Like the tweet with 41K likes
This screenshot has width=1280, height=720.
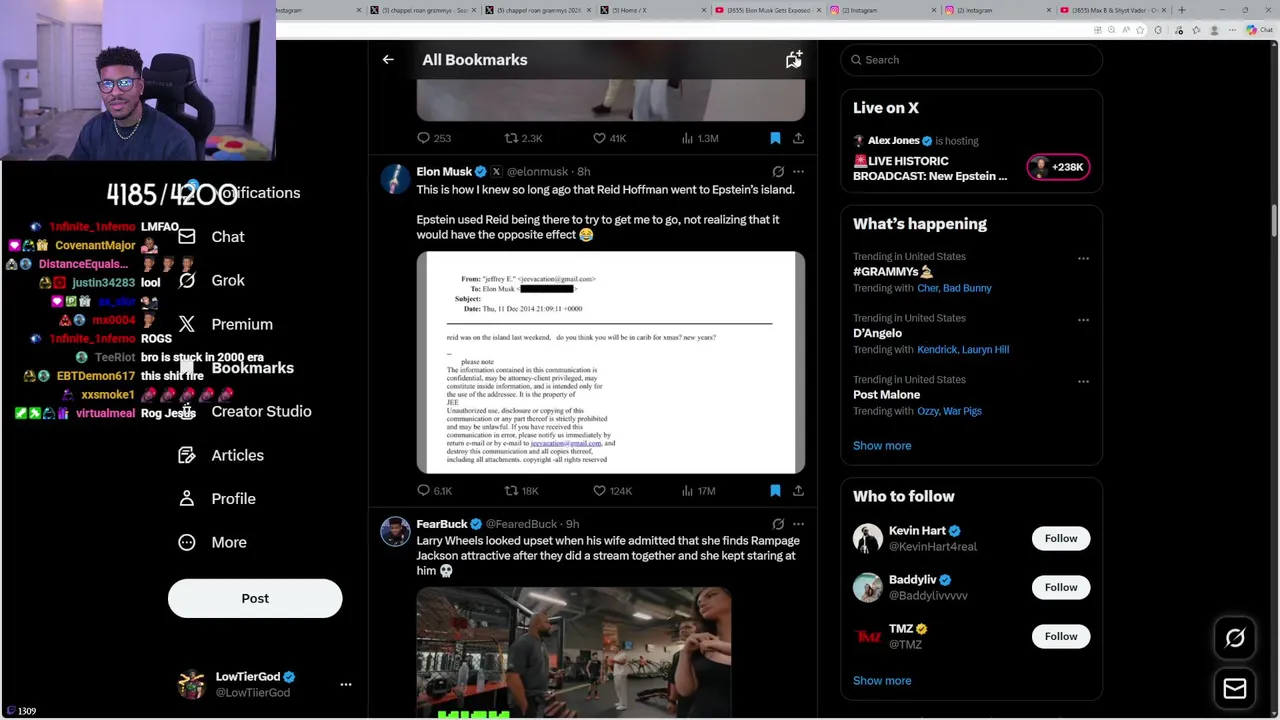coord(609,138)
